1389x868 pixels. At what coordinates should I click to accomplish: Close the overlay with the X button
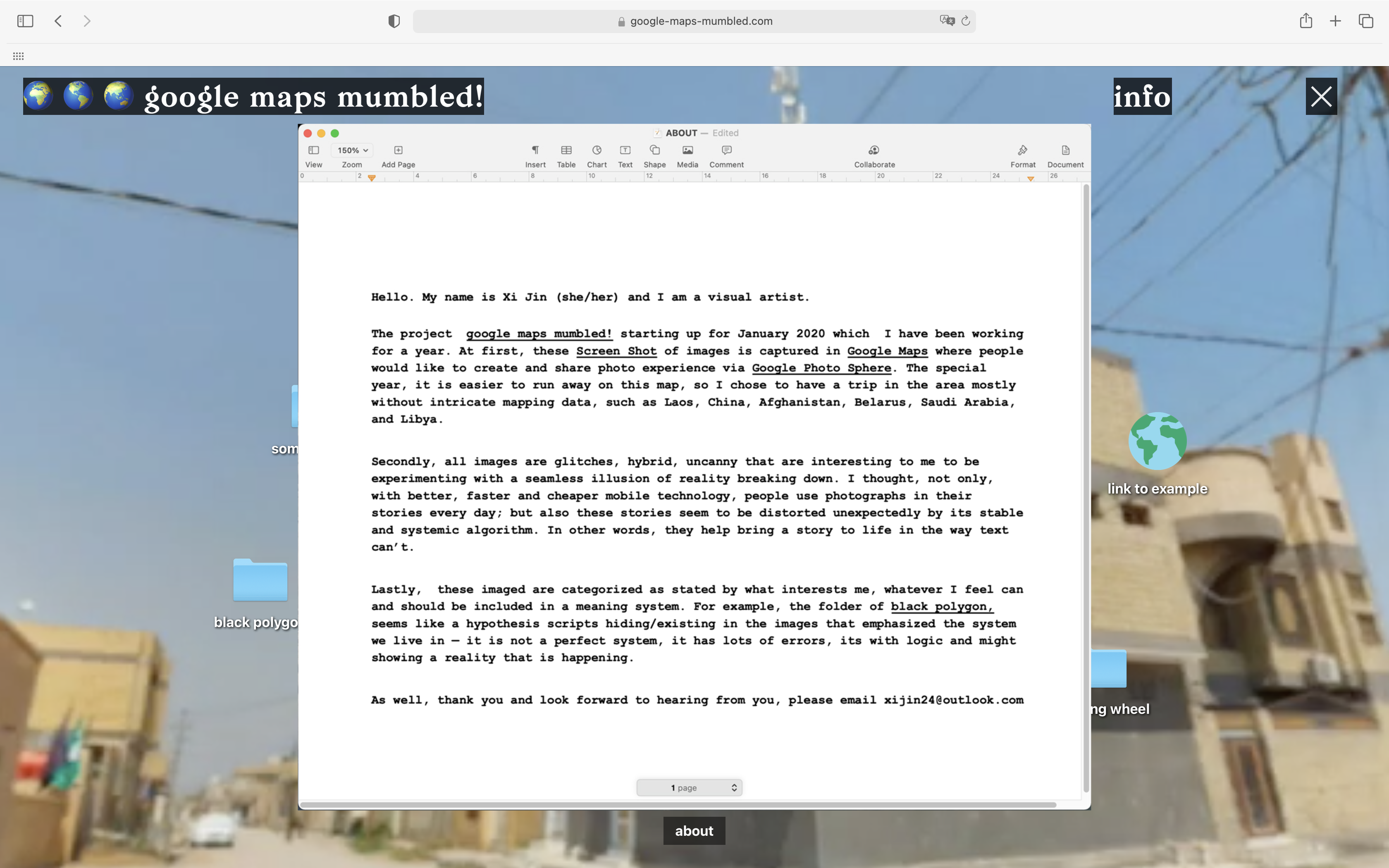click(x=1321, y=96)
